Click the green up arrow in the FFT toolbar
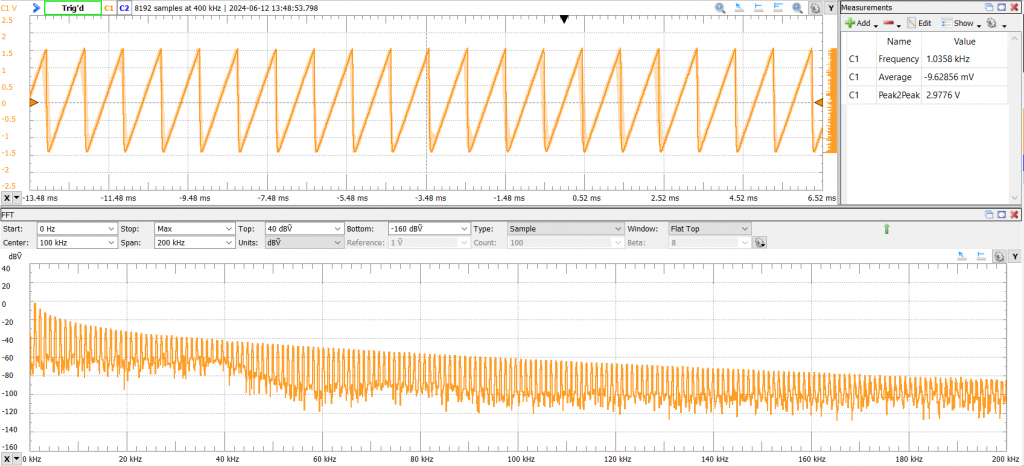The width and height of the screenshot is (1024, 466). click(886, 229)
